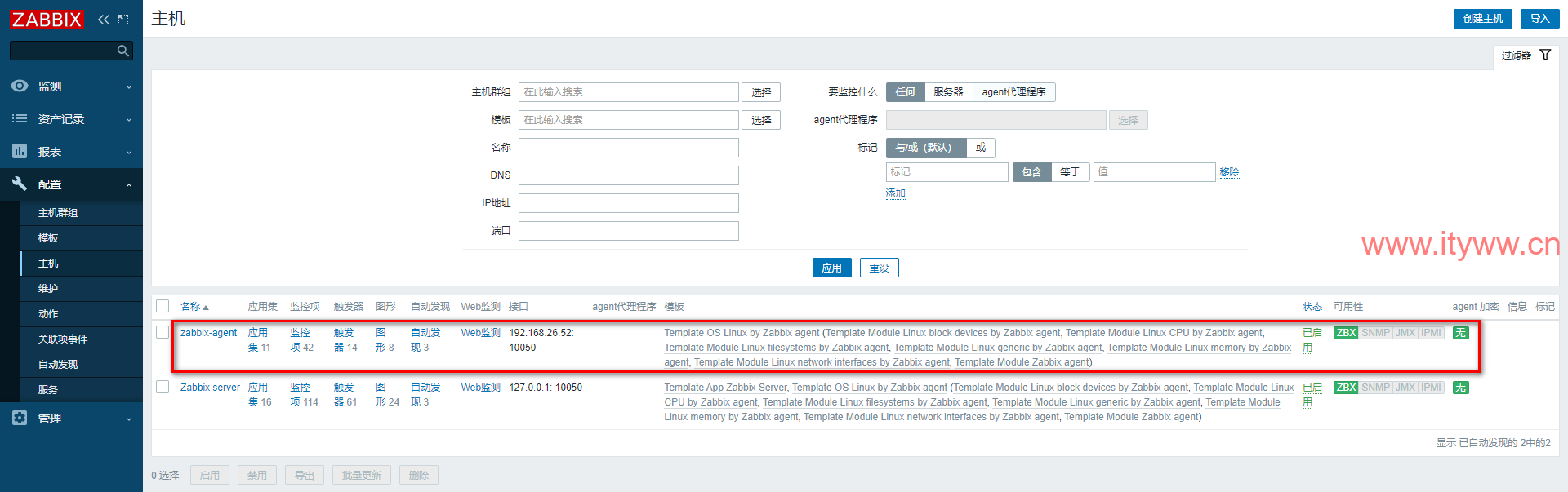The width and height of the screenshot is (1568, 492).
Task: Click SNMP badge in zabbix-agent row
Action: tap(1375, 333)
